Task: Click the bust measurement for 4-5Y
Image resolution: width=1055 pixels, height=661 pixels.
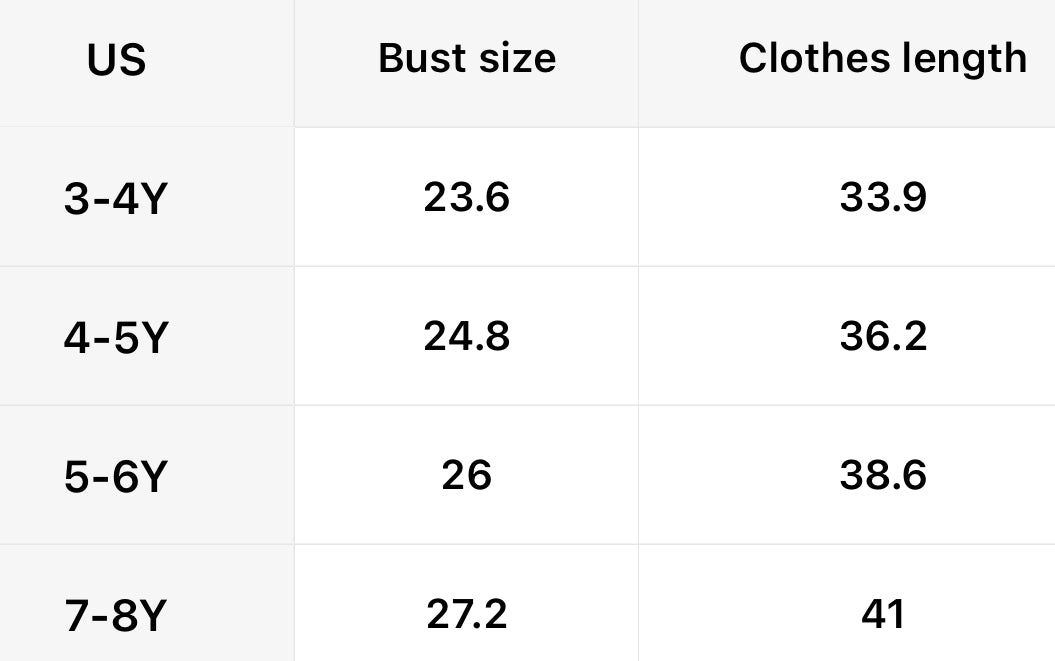Action: 466,336
